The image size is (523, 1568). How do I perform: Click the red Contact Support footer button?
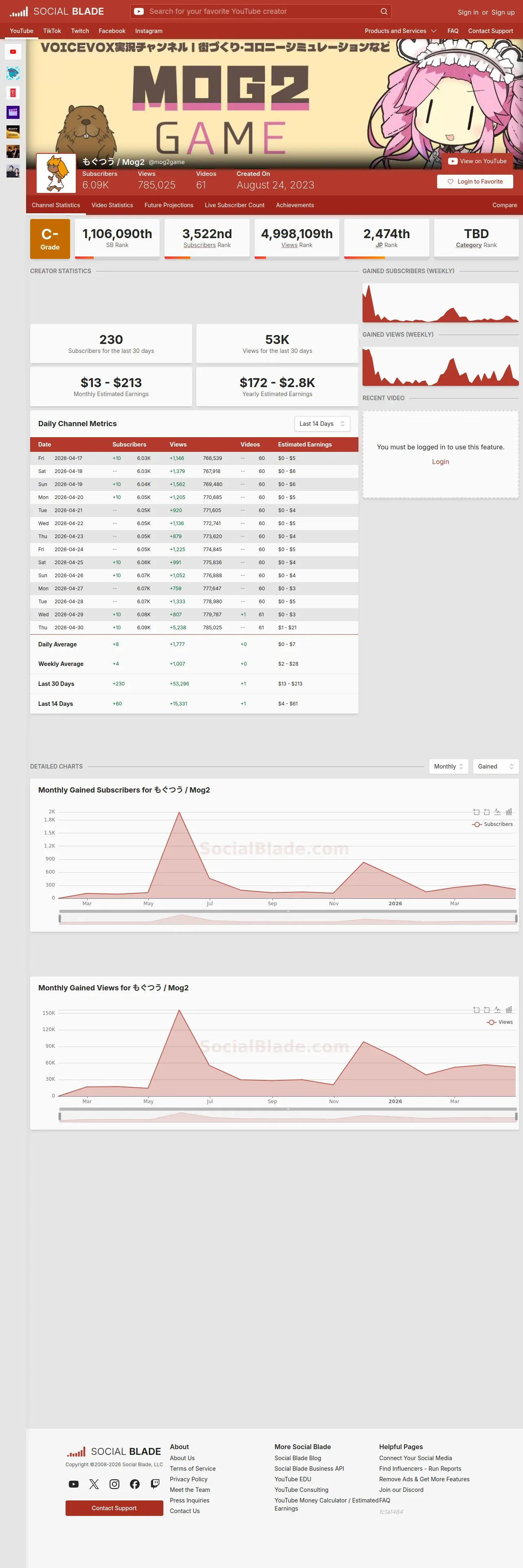tap(114, 1508)
